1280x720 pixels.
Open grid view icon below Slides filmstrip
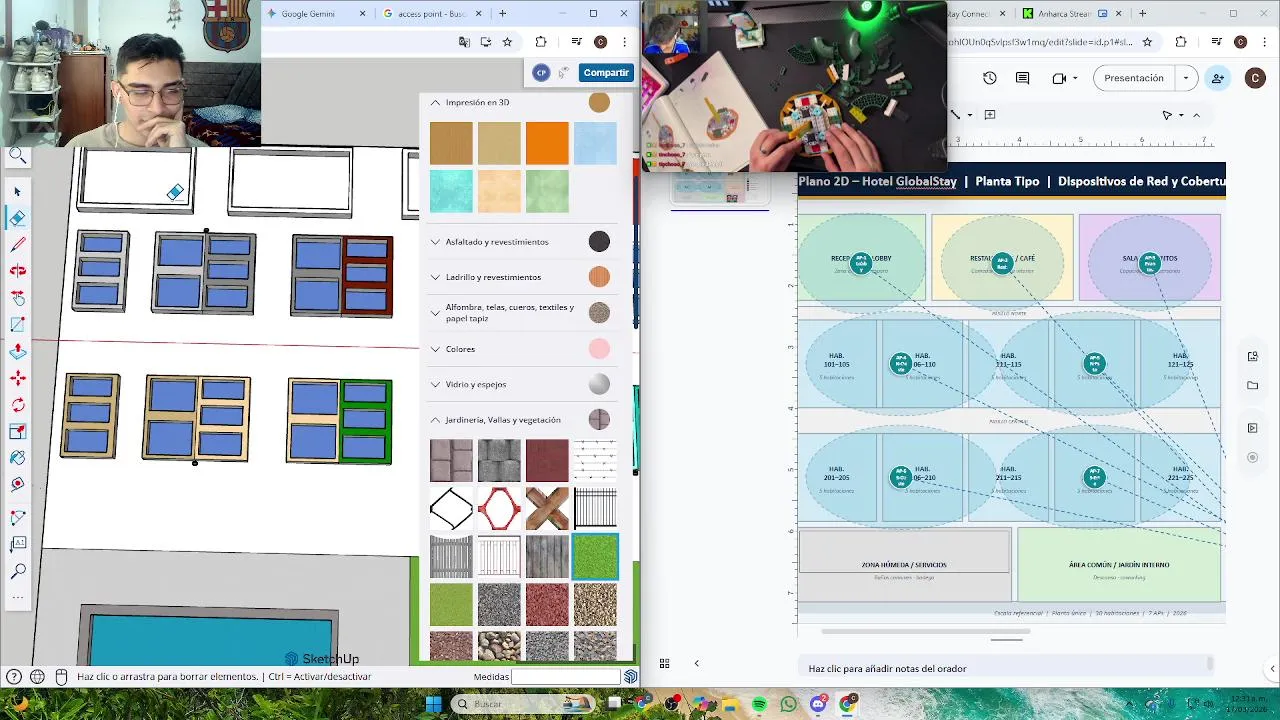664,663
